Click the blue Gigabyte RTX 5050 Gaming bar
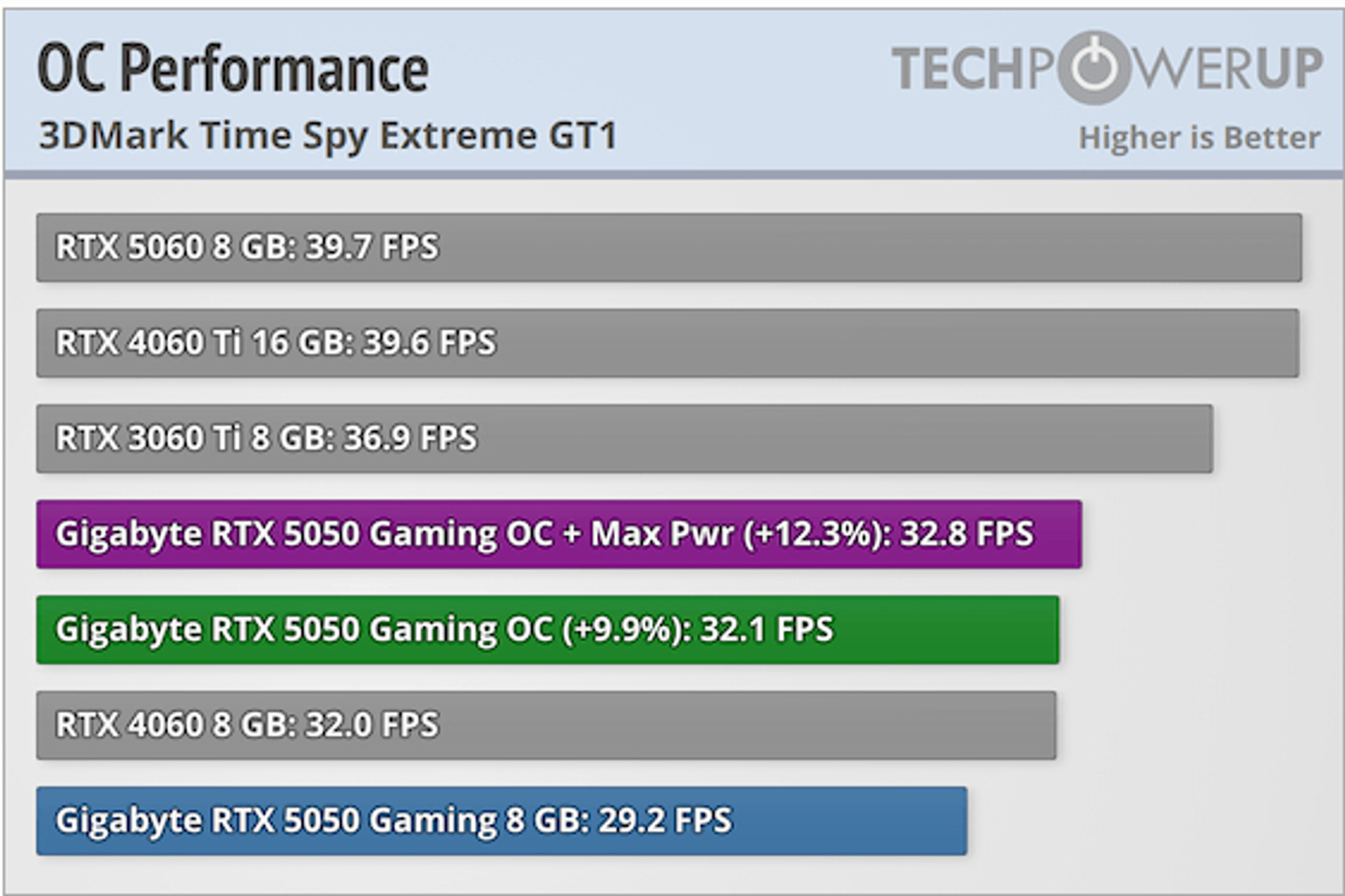1345x896 pixels. tap(502, 821)
